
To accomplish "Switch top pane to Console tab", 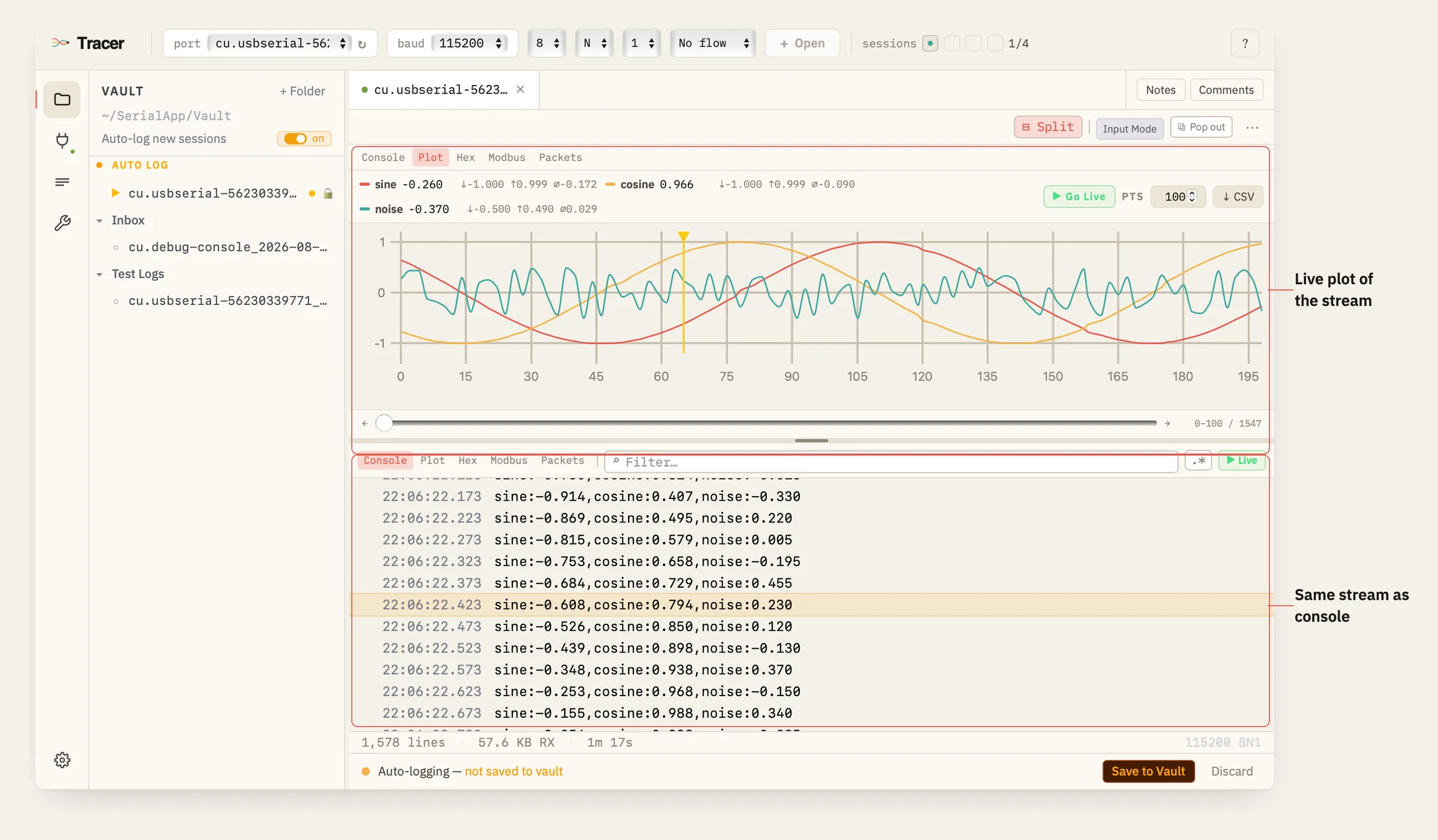I will tap(383, 157).
